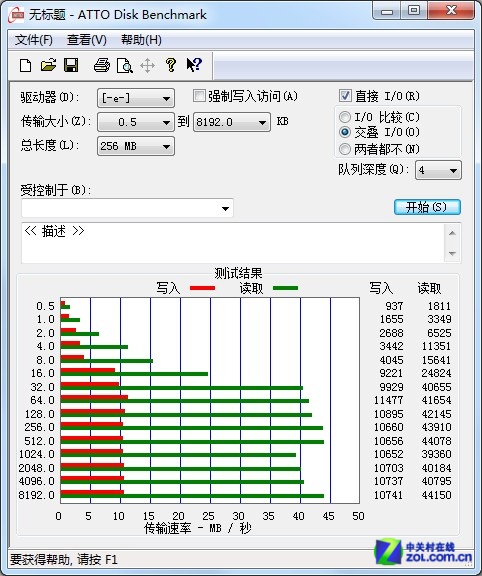Enable the 强制写入访问 checkbox

199,96
